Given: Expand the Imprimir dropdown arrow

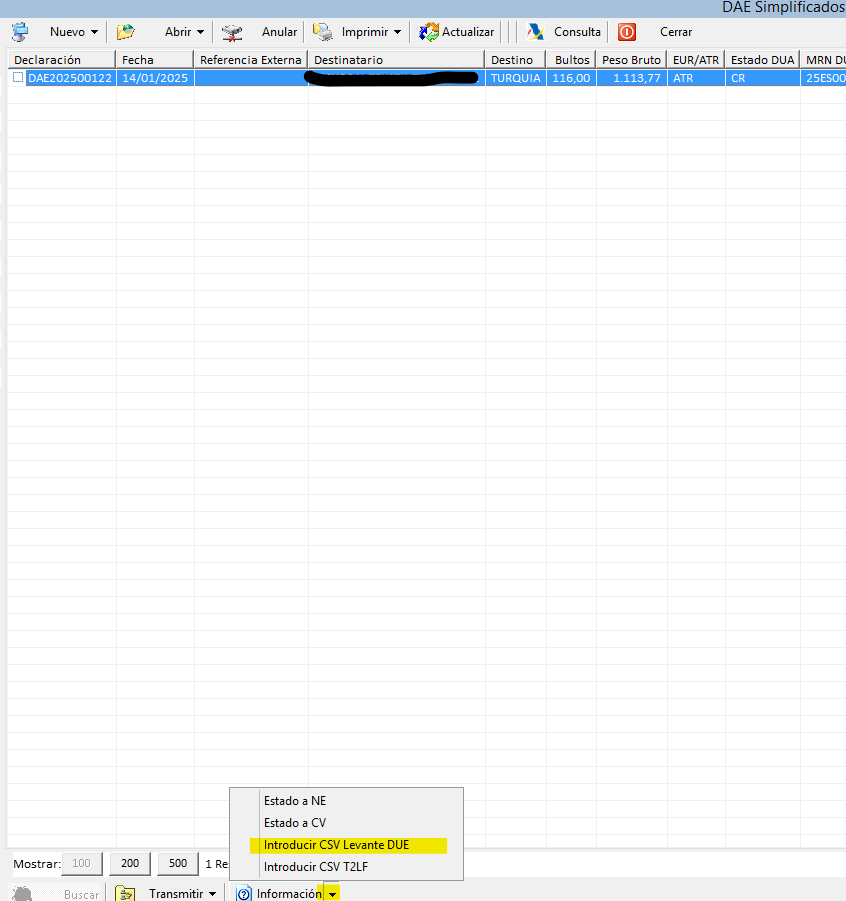Looking at the screenshot, I should pos(397,32).
